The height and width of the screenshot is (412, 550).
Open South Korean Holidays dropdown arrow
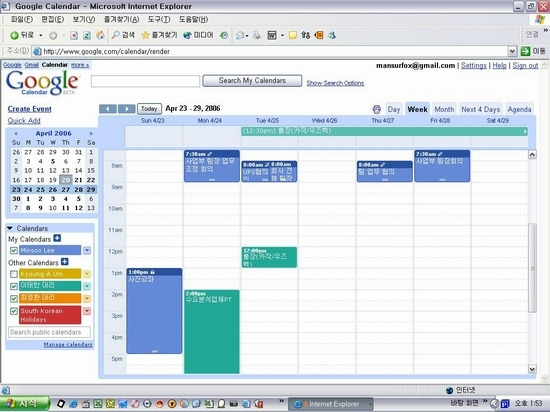[87, 311]
